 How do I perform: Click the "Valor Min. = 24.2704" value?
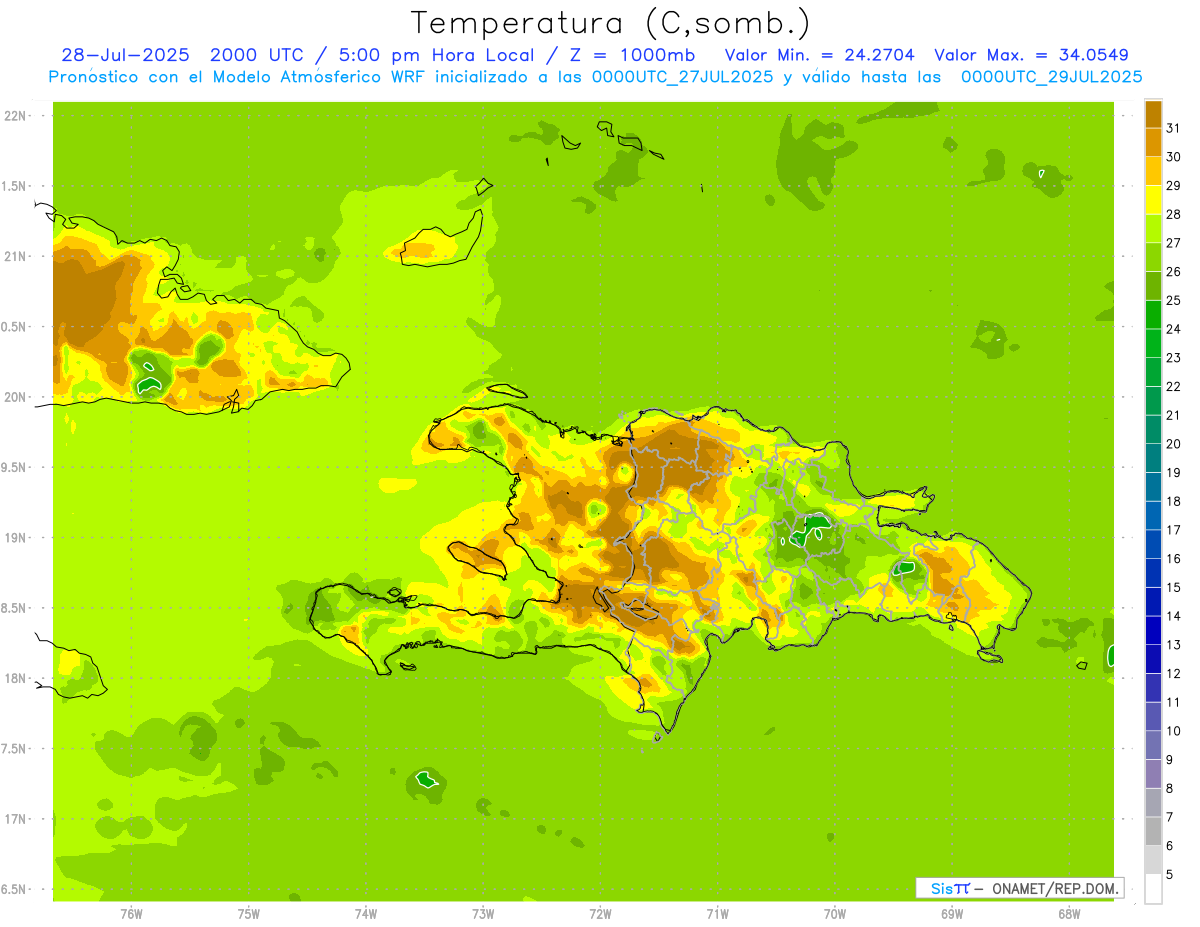pos(819,55)
